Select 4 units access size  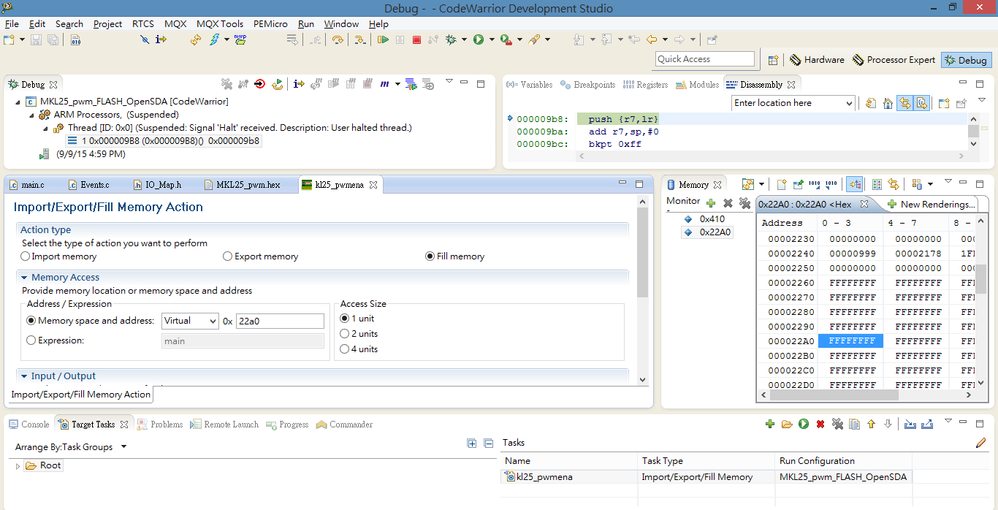point(344,349)
